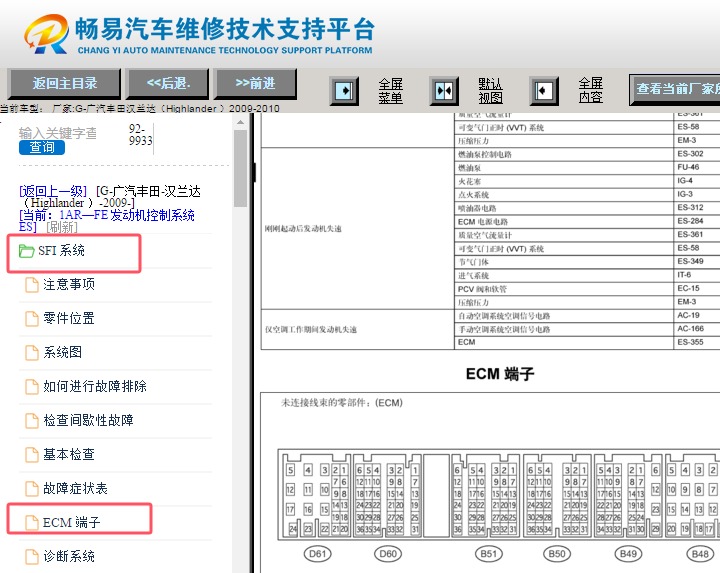Open the 基本检查 tree item
Screen dimensions: 720x573
69,455
